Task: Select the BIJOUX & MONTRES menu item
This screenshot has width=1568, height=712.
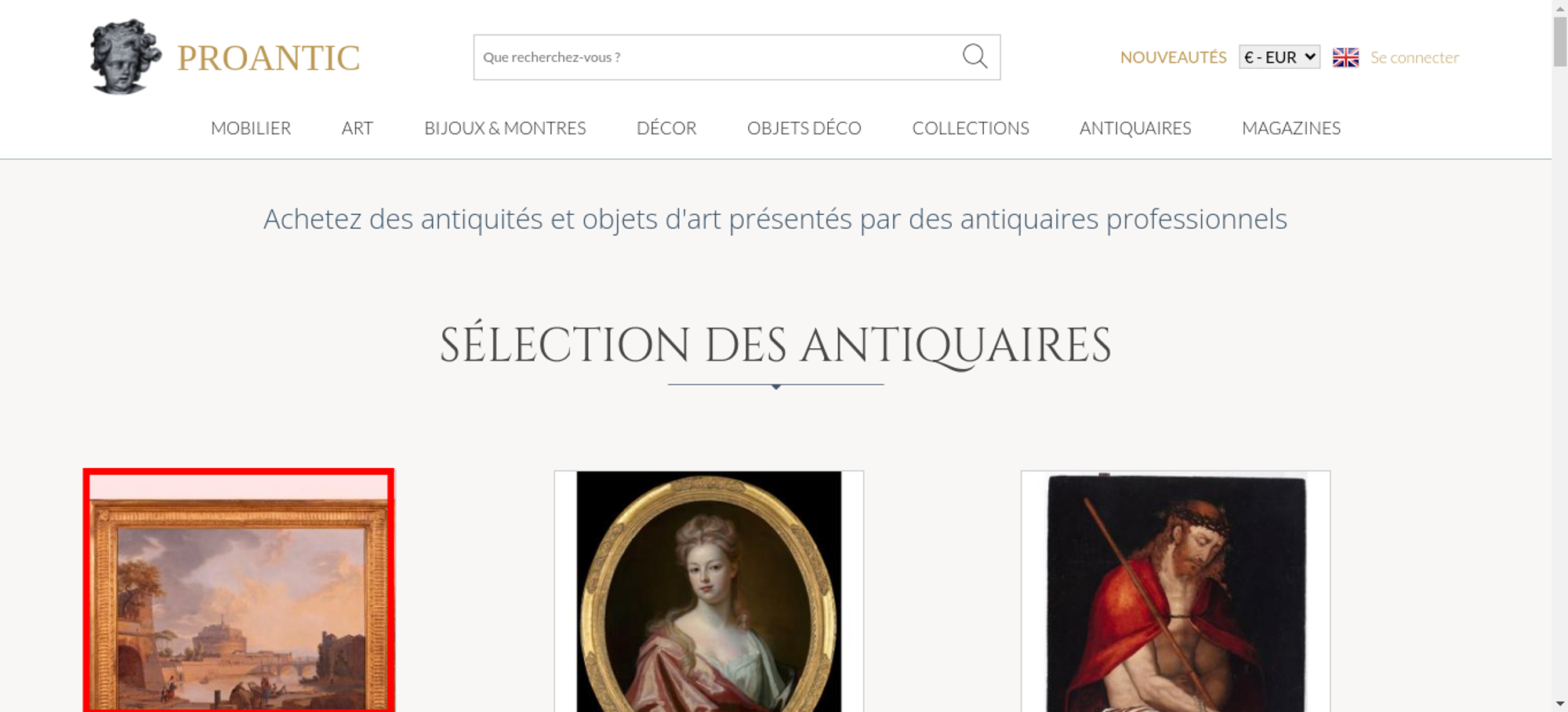Action: 505,128
